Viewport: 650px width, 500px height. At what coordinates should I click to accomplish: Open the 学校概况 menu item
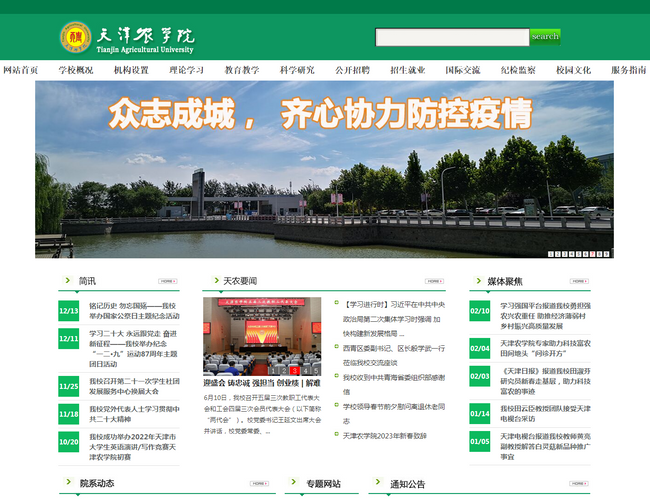pyautogui.click(x=76, y=70)
